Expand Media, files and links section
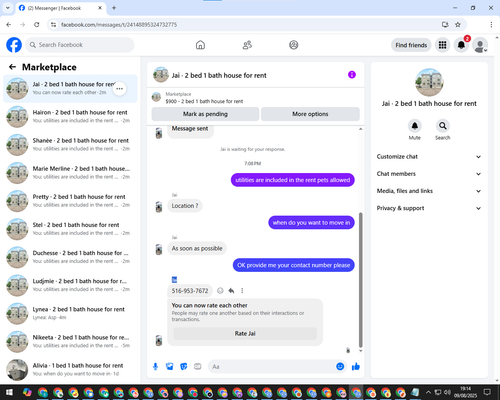500x400 pixels. (x=429, y=191)
